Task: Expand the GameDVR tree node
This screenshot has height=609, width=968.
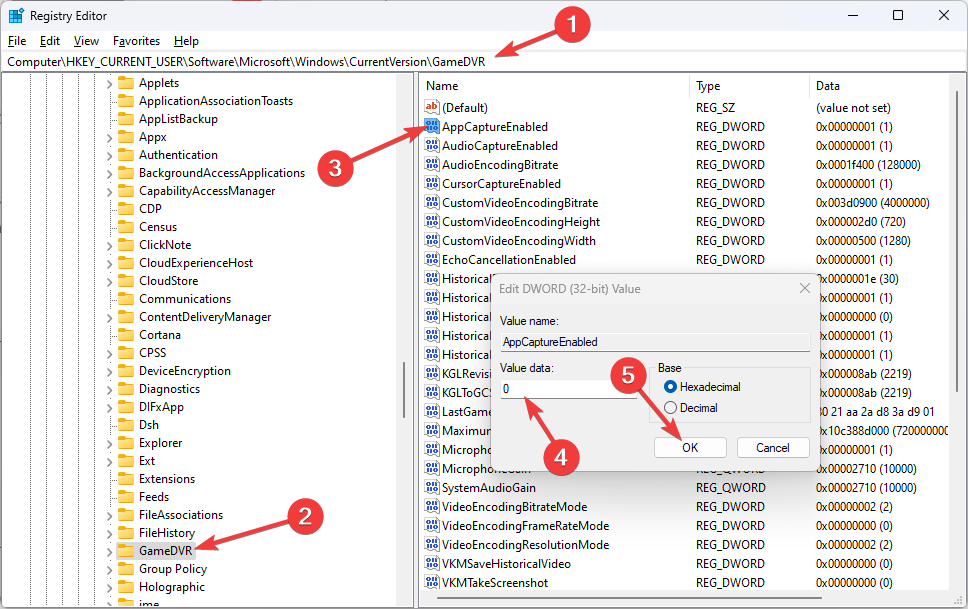Action: pos(109,551)
